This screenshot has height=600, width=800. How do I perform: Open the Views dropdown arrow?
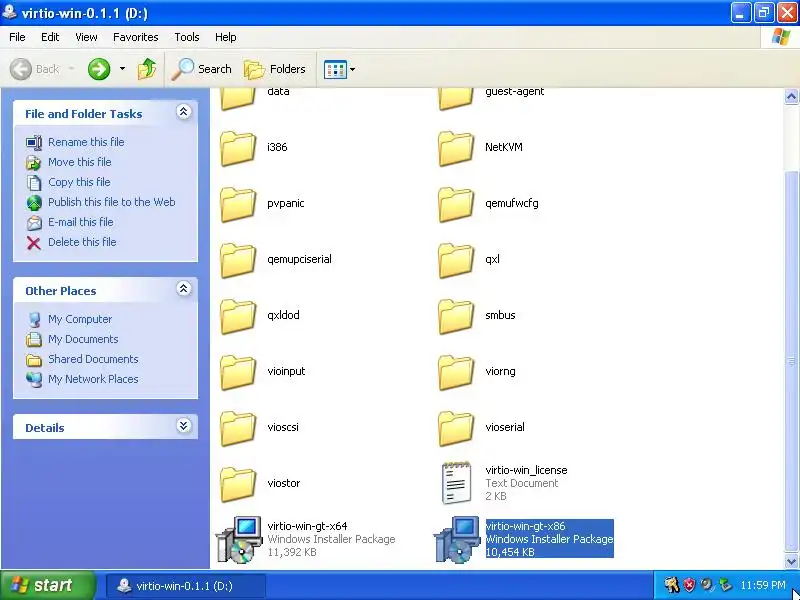click(x=352, y=69)
